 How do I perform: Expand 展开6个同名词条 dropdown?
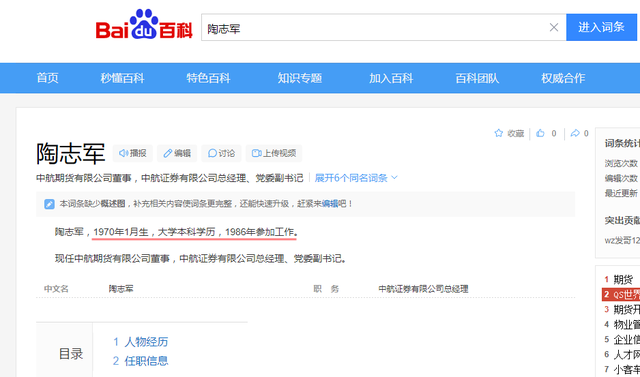356,178
